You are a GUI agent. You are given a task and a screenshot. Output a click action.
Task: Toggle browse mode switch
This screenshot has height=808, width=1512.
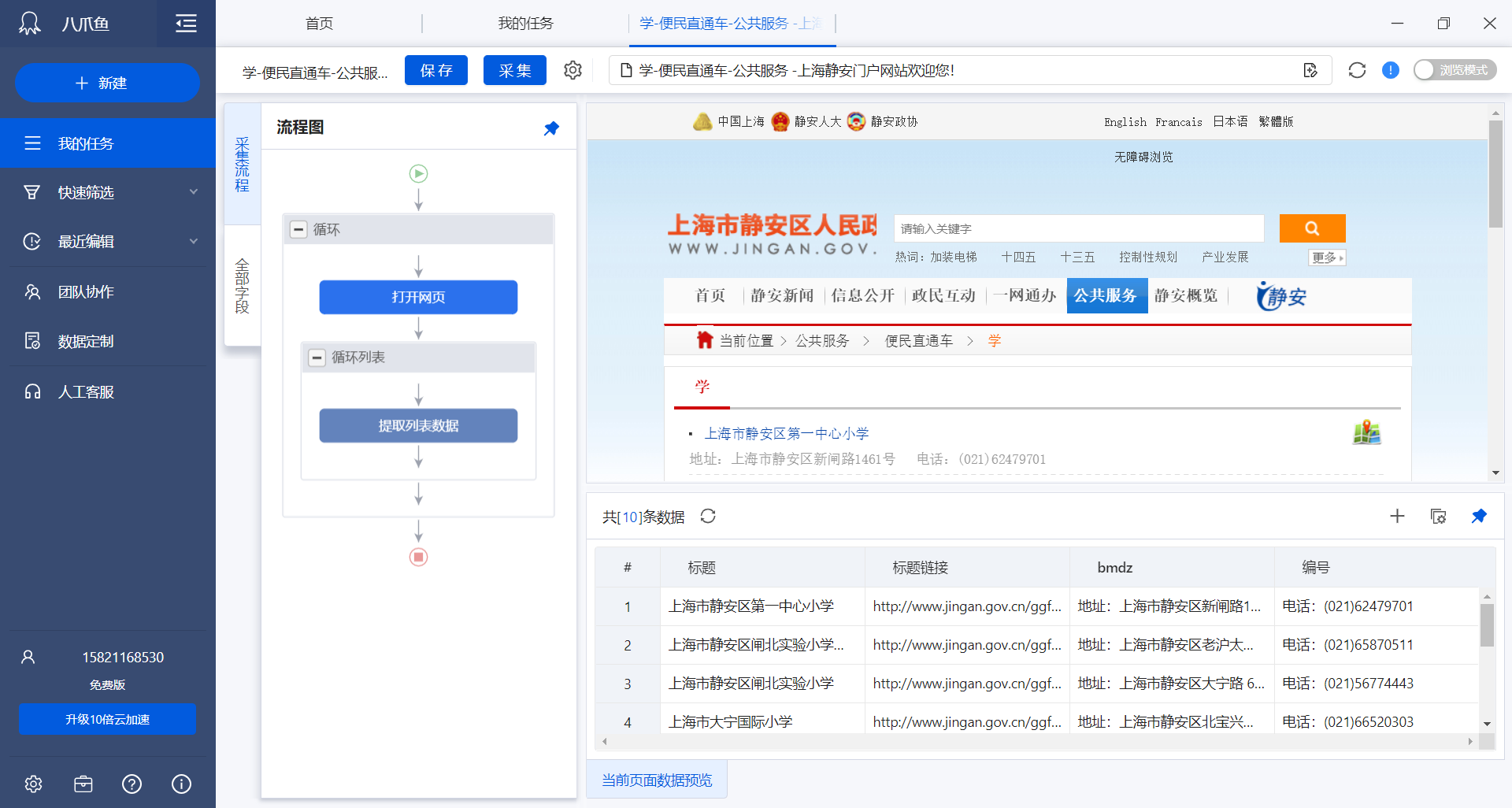(1455, 70)
